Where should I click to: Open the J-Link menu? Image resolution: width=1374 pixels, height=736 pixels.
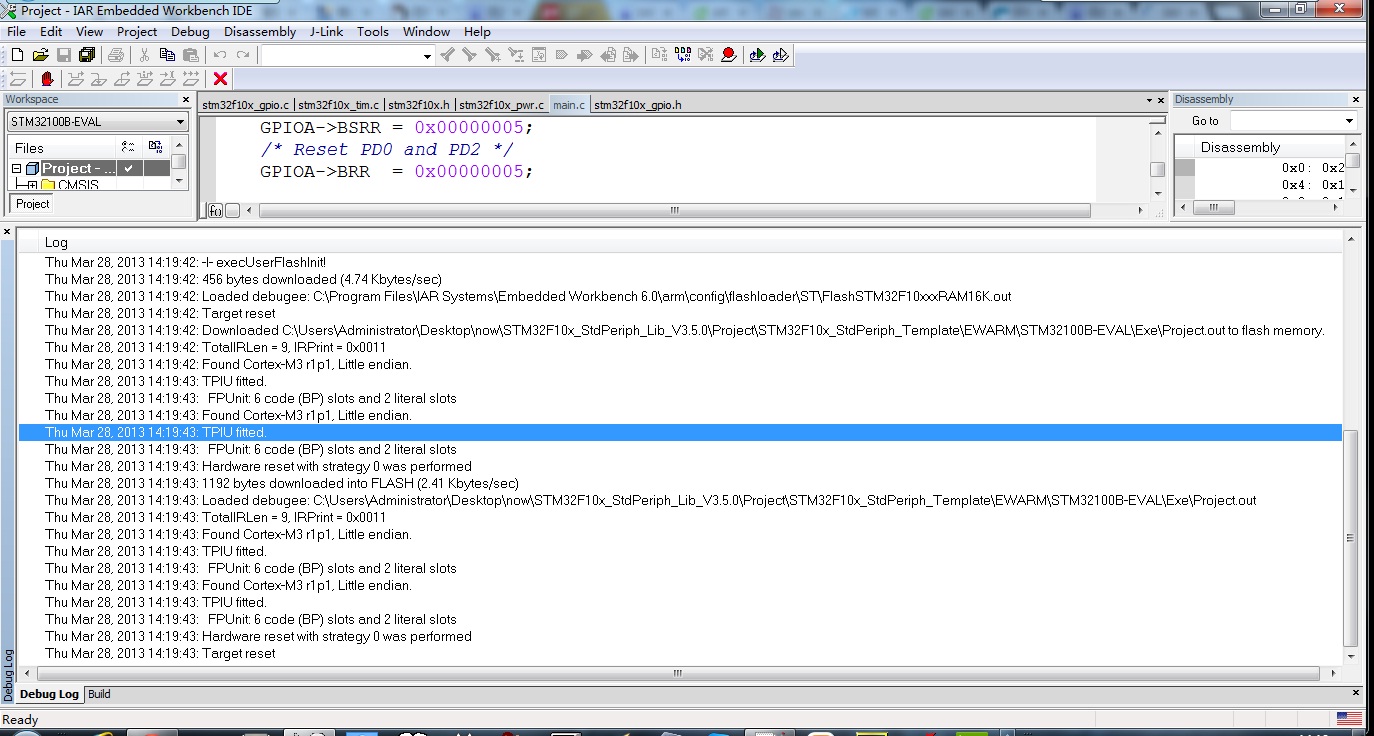[326, 31]
